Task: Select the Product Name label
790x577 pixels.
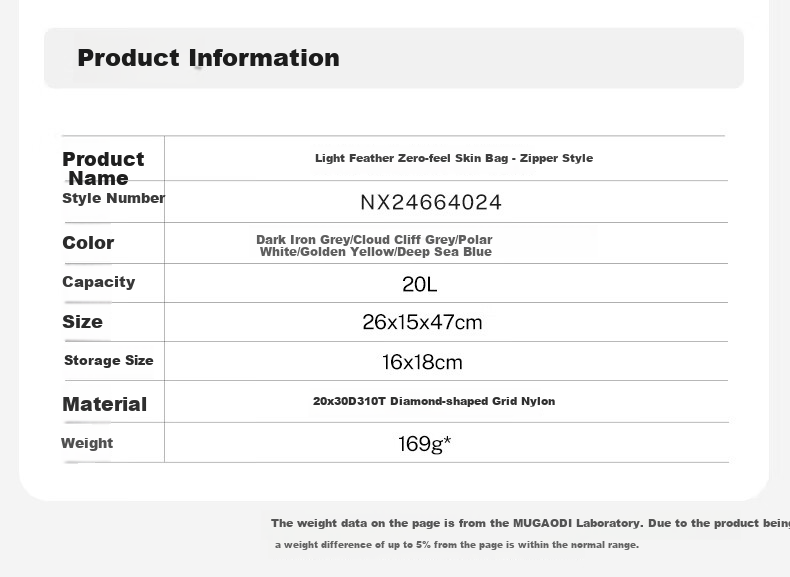Action: tap(103, 168)
